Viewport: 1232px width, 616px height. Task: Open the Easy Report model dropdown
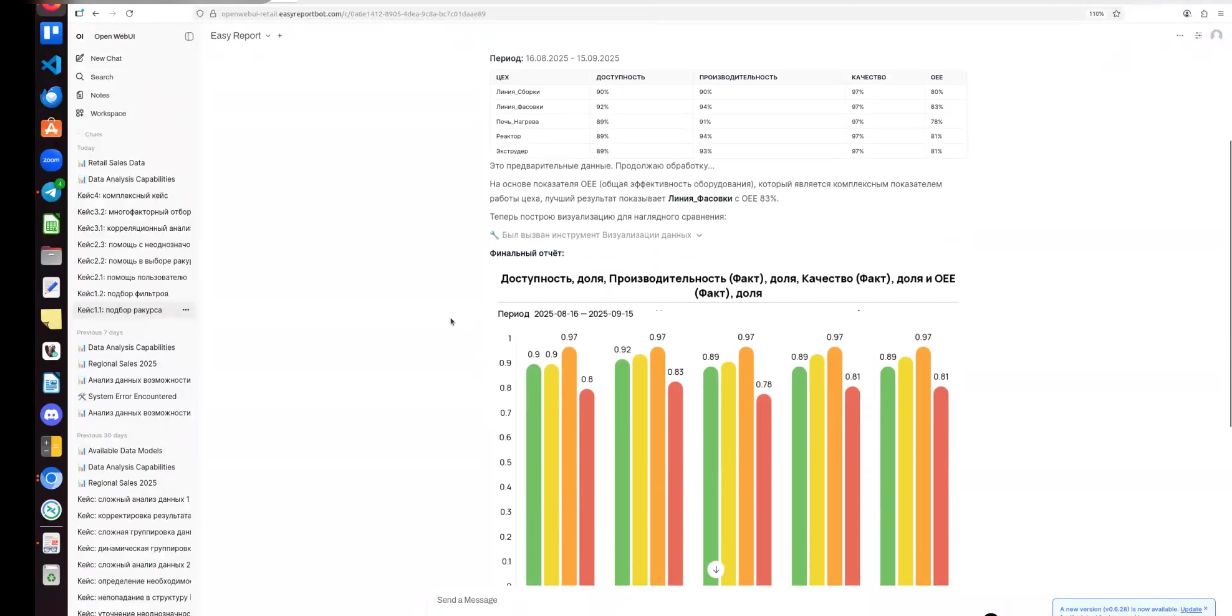coord(240,36)
